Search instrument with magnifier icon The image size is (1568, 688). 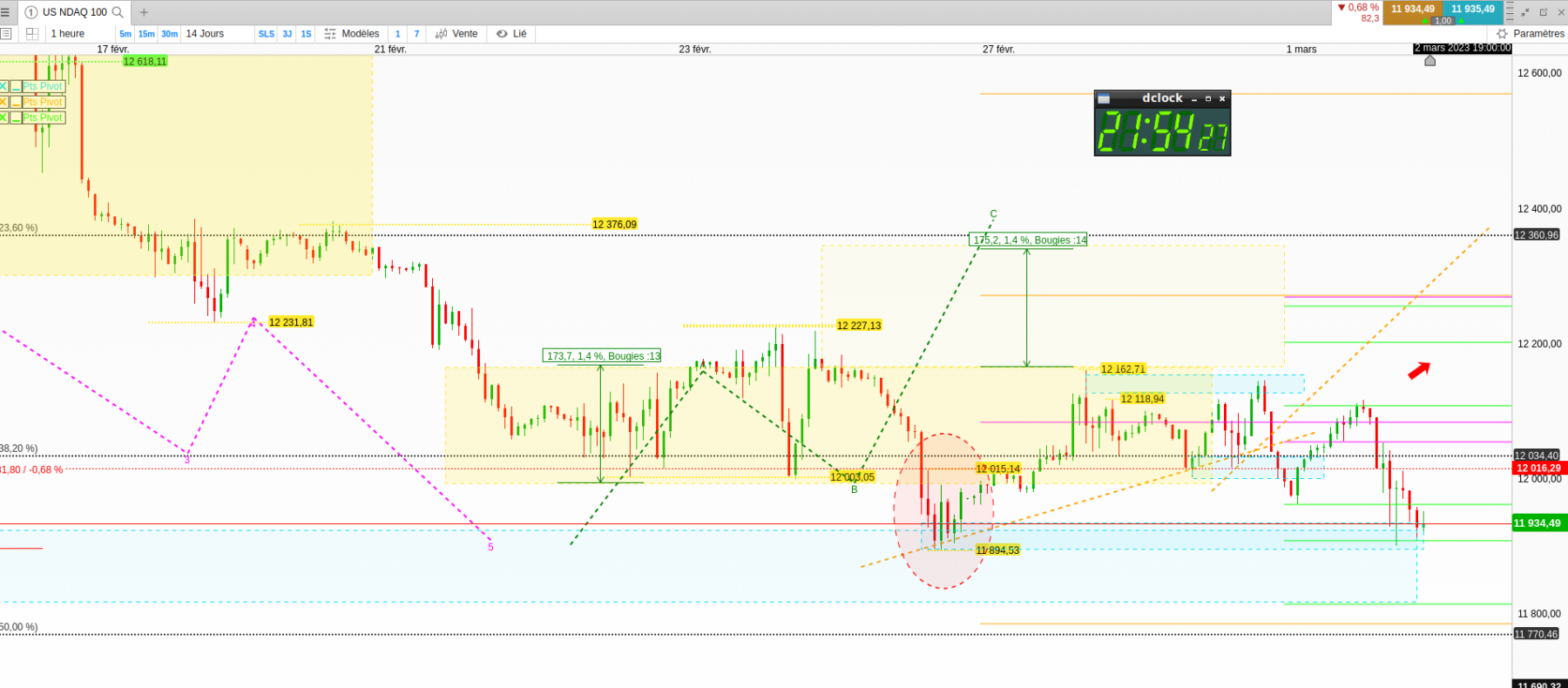[118, 12]
